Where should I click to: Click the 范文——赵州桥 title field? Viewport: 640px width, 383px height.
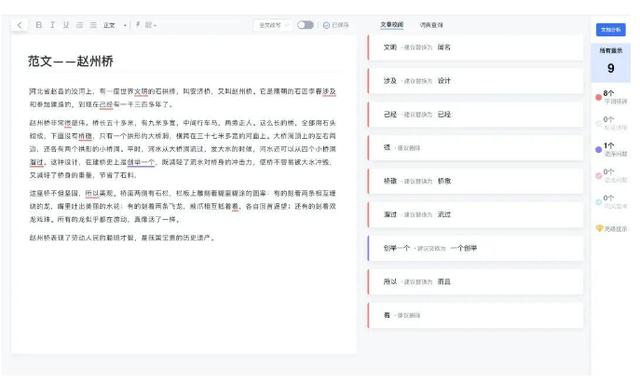(x=71, y=61)
